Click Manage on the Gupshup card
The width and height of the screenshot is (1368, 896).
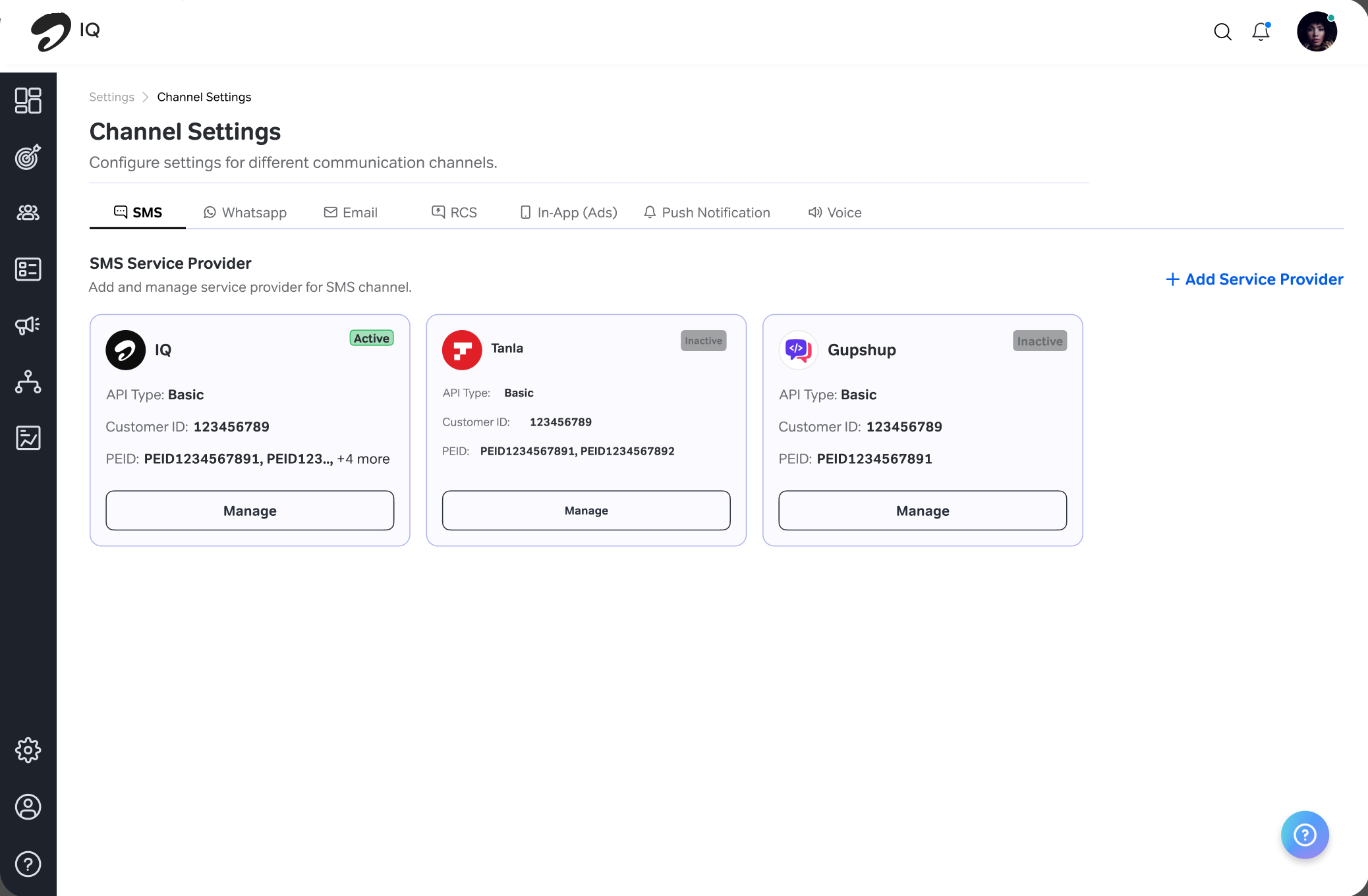[x=923, y=511]
